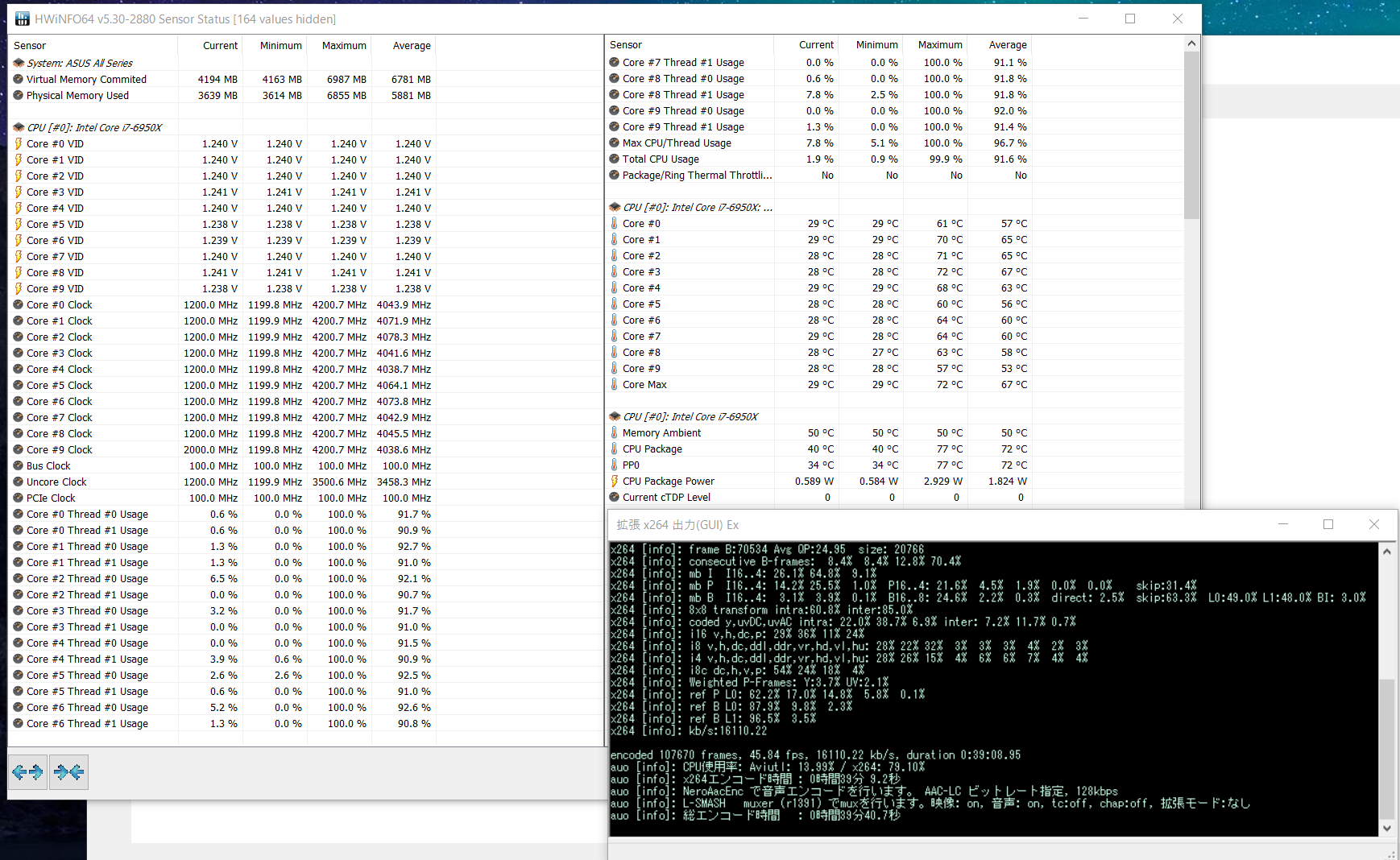
Task: Click the expand columns arrows button
Action: pyautogui.click(x=27, y=772)
